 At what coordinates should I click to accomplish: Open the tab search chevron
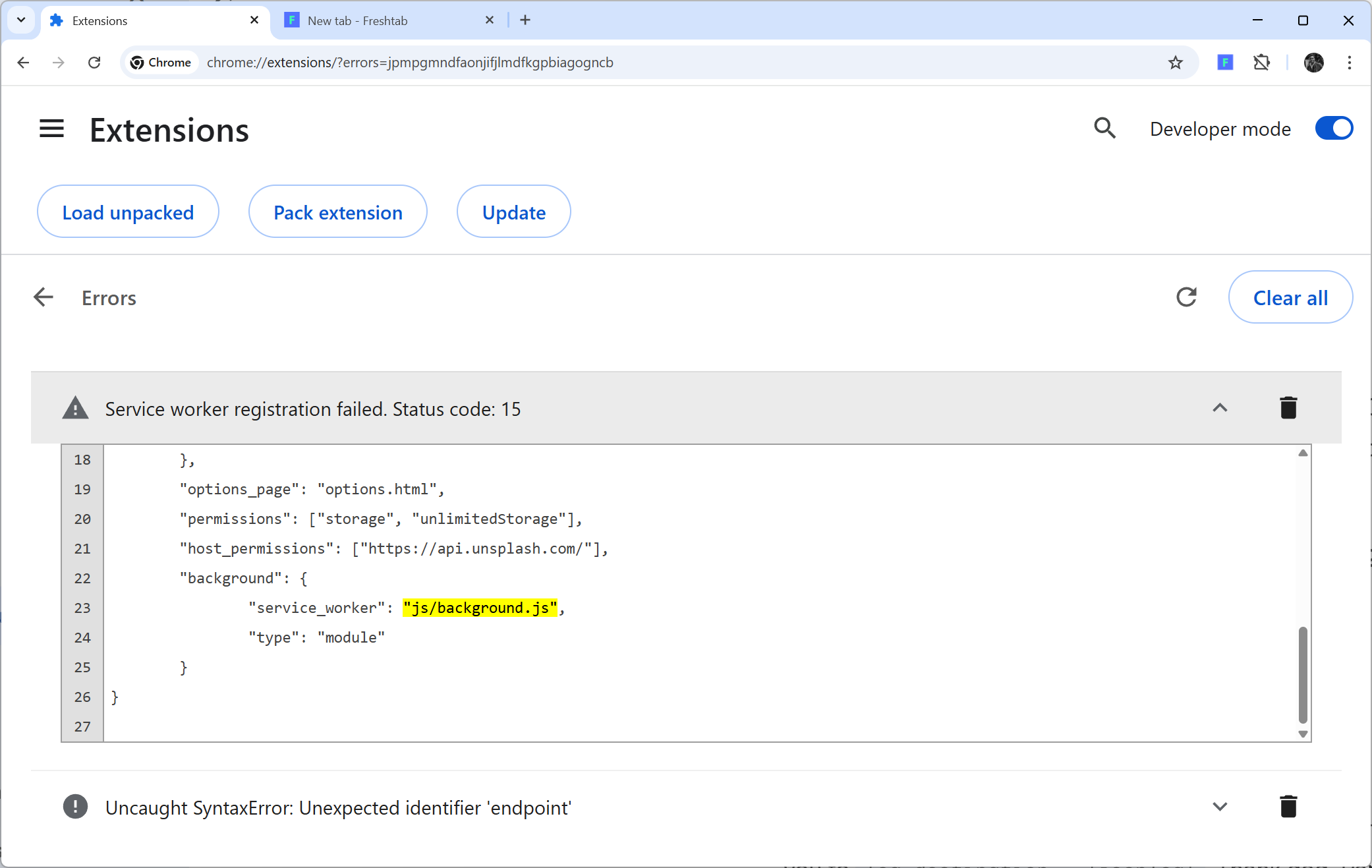click(20, 20)
